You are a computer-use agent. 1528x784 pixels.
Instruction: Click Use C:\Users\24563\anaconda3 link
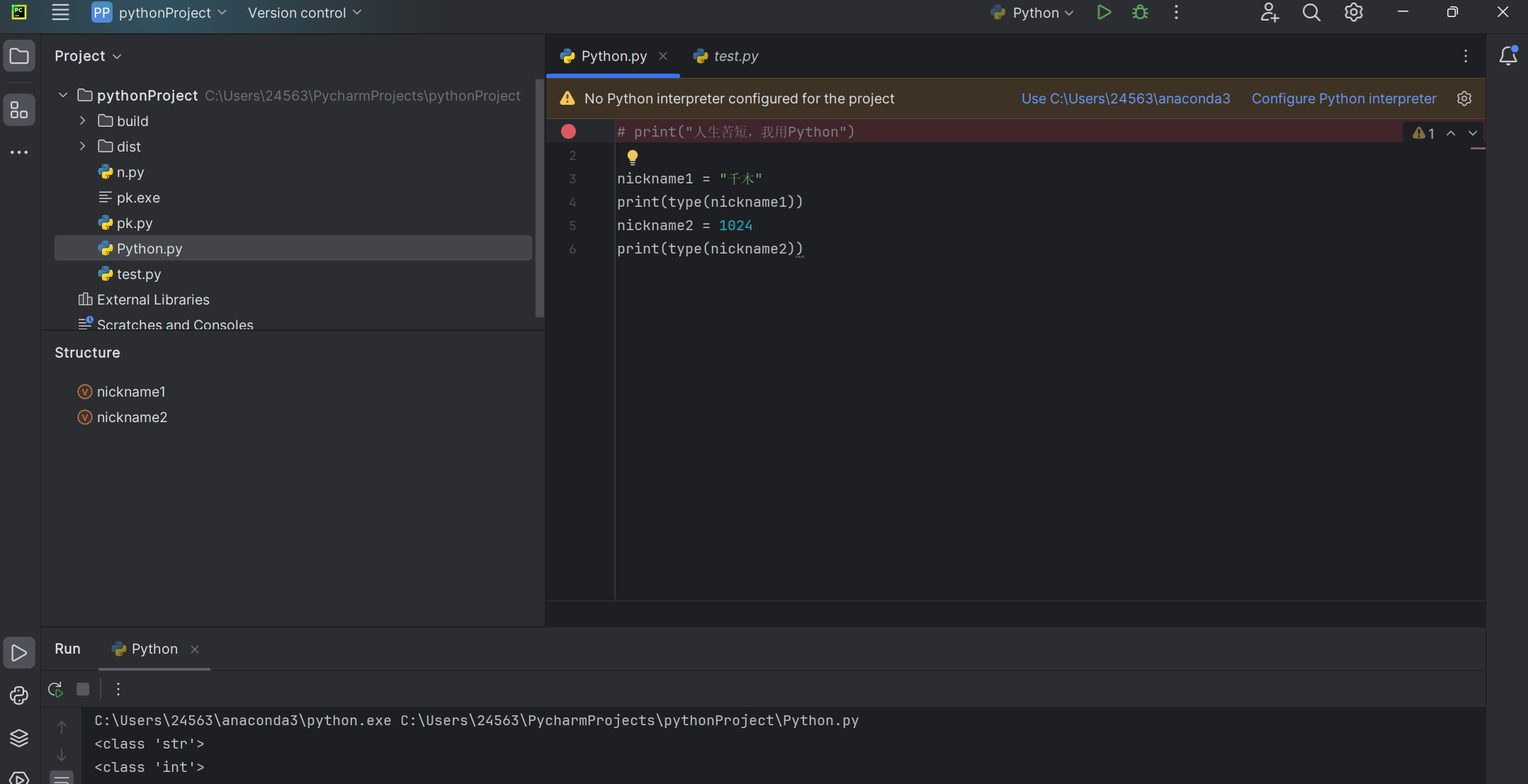tap(1126, 98)
